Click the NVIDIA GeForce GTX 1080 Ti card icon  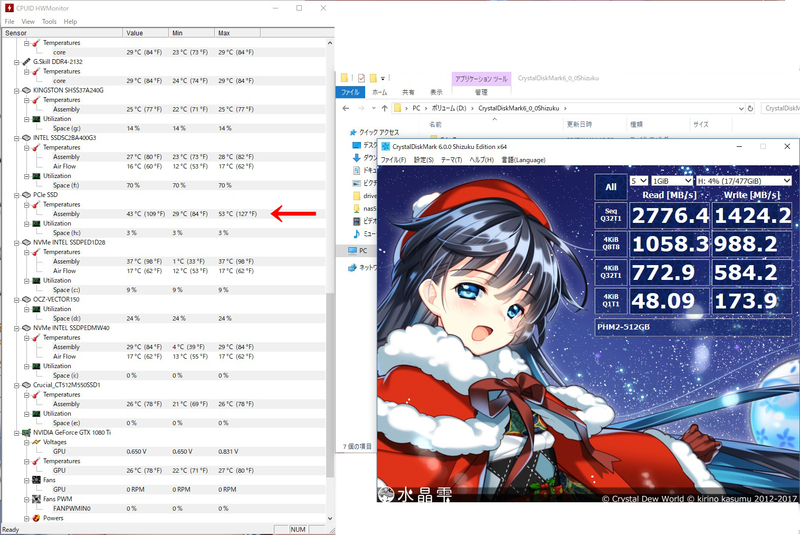27,432
